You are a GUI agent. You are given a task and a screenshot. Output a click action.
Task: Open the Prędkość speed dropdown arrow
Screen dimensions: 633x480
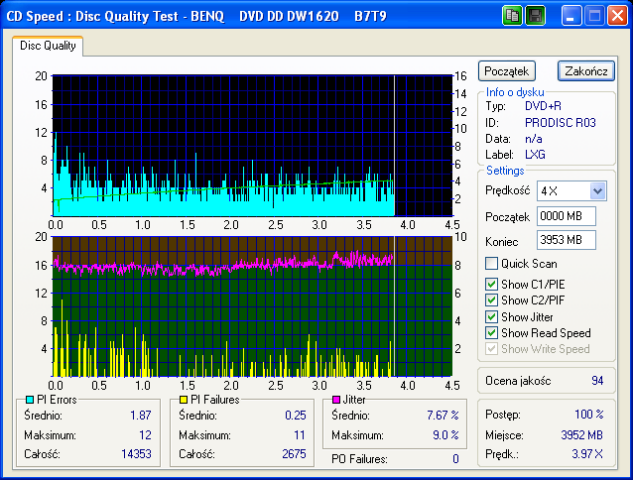click(597, 191)
